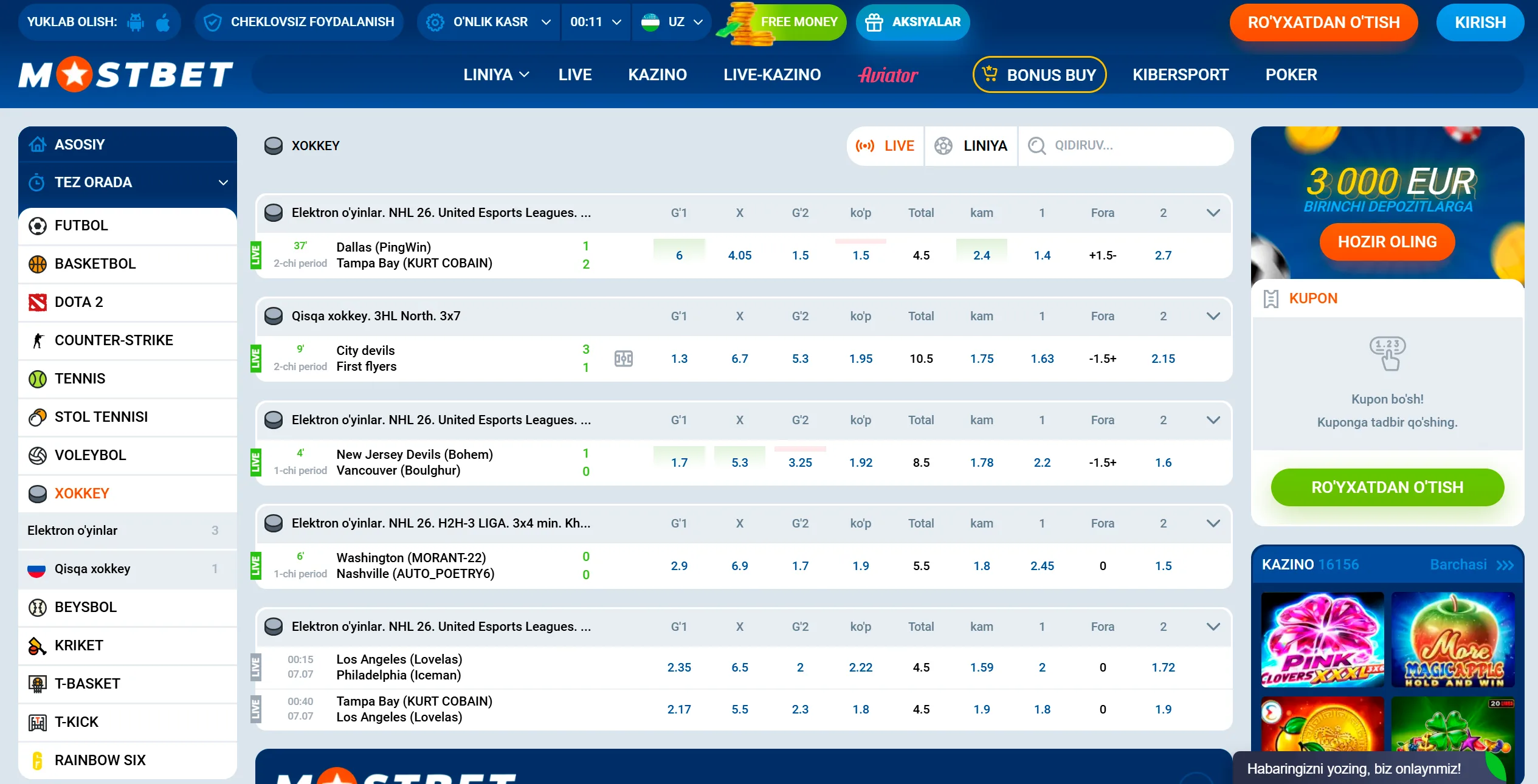Click the orange Ro'yxatdan O'tish header button
The width and height of the screenshot is (1538, 784).
1323,22
